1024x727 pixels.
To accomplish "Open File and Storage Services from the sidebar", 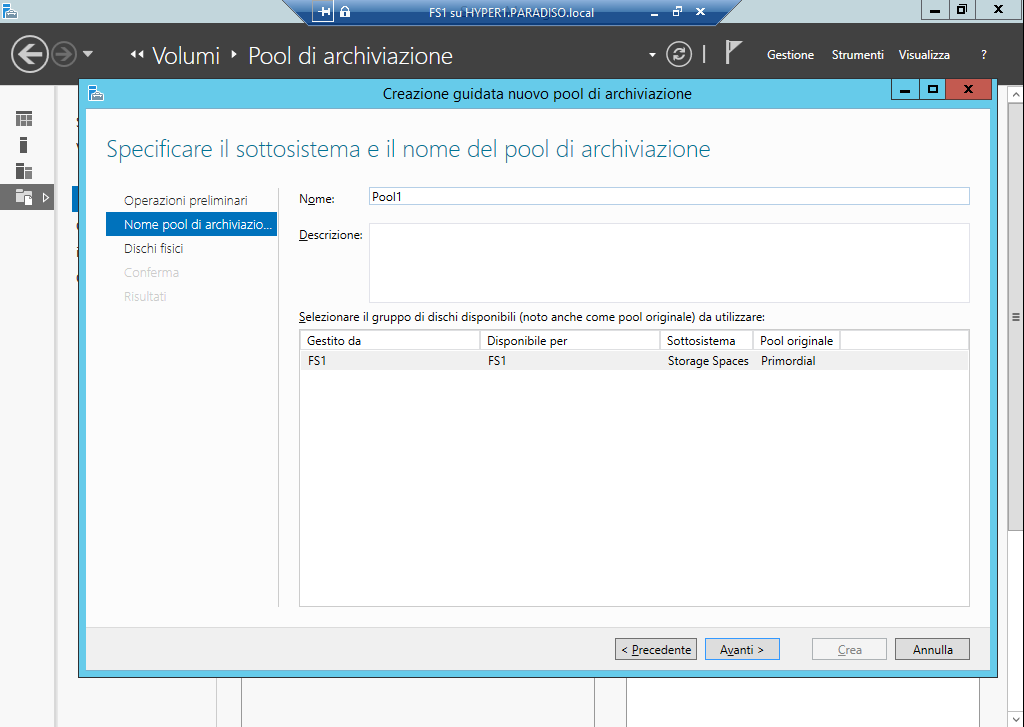I will (22, 197).
